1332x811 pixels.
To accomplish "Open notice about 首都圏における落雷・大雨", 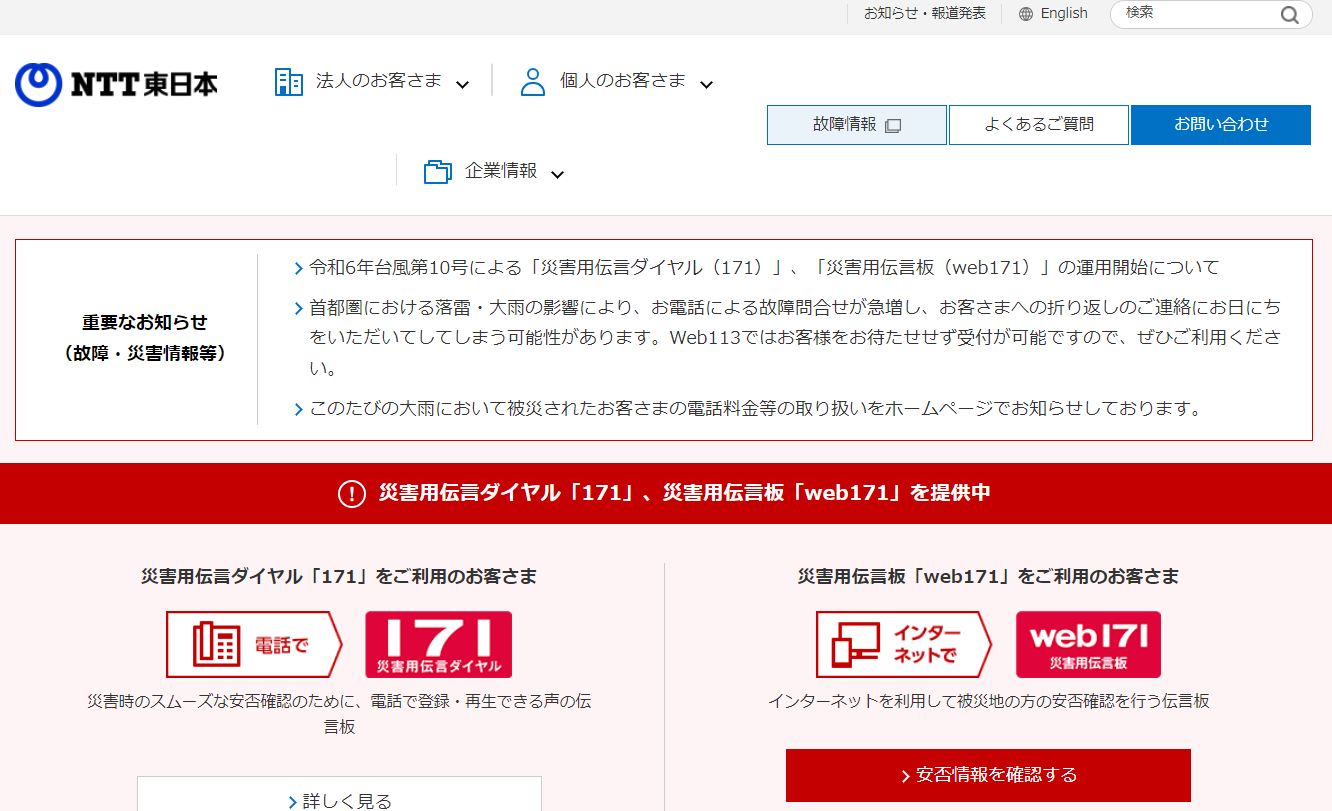I will (x=795, y=338).
